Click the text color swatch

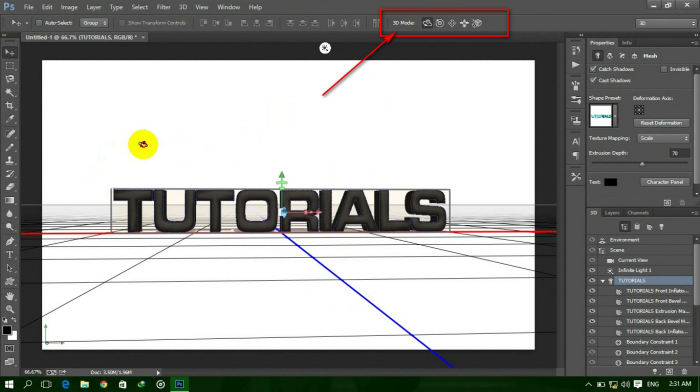610,182
